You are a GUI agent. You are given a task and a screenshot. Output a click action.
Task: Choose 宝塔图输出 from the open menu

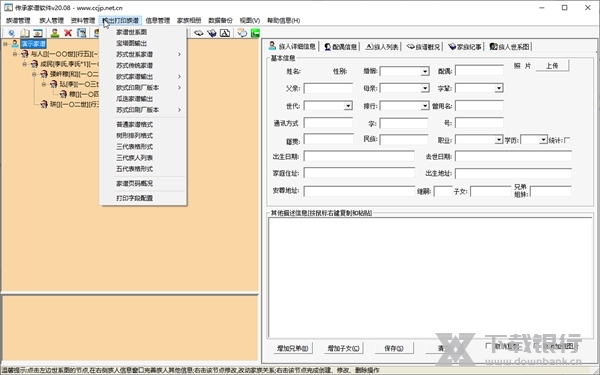[143, 43]
